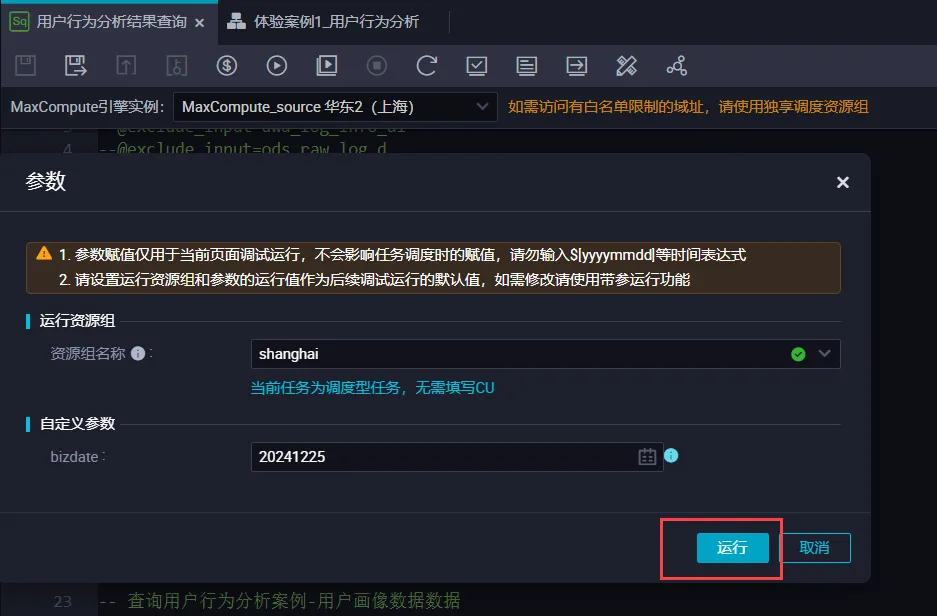The image size is (937, 616).
Task: Click the ruler and pencil tools icon
Action: [x=626, y=66]
